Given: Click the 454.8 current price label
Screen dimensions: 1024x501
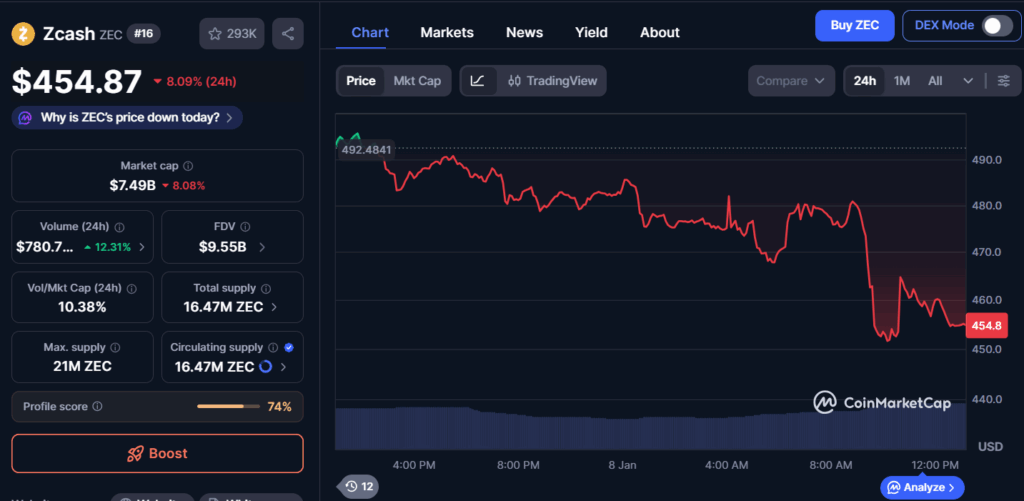Looking at the screenshot, I should tap(985, 325).
